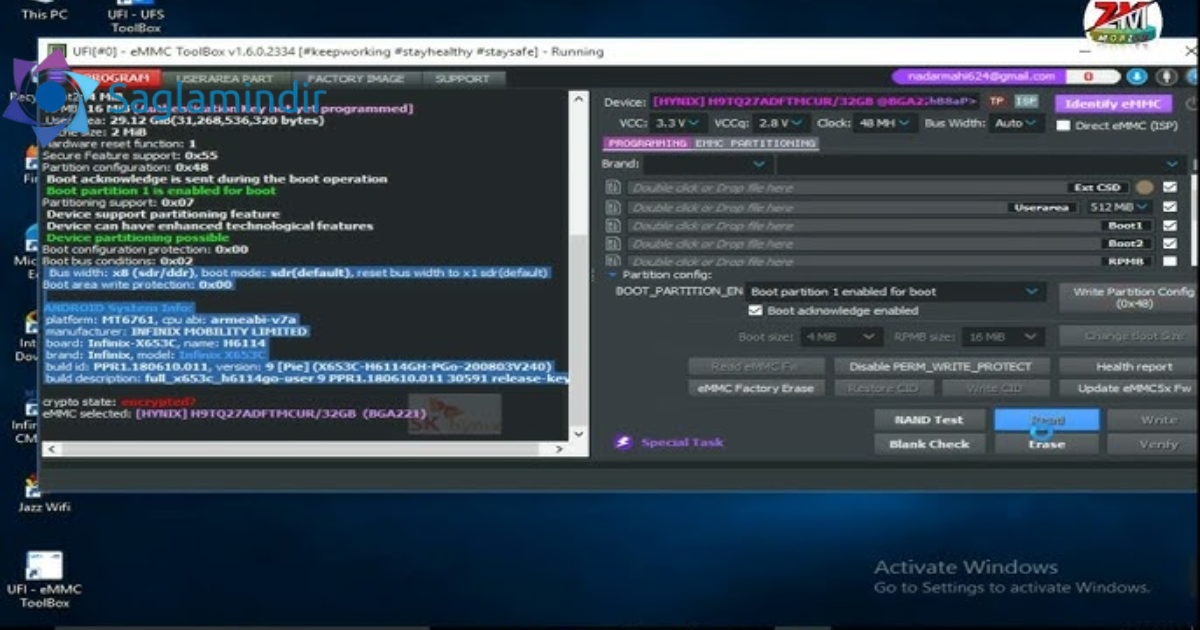
Task: Open the BOOT_PARTITION_EN dropdown
Action: point(895,292)
